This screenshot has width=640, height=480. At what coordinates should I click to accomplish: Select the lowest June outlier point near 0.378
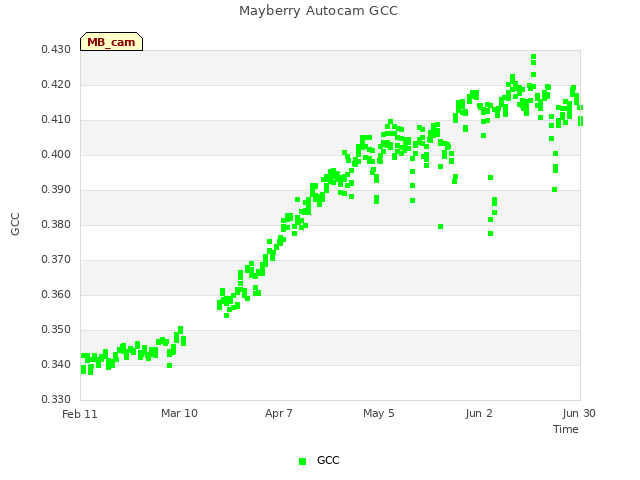[x=491, y=233]
